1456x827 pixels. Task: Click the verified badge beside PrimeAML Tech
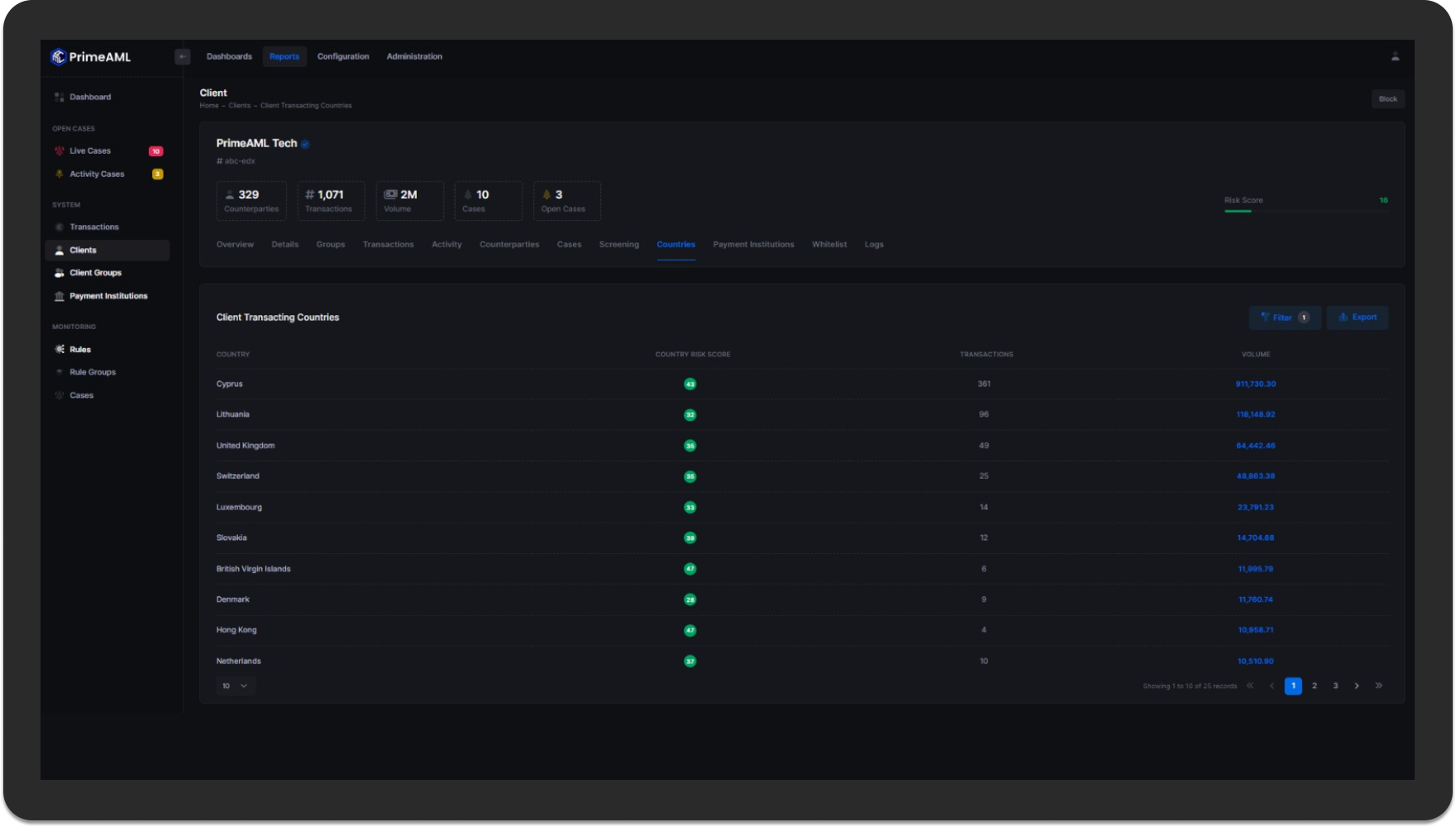coord(305,144)
